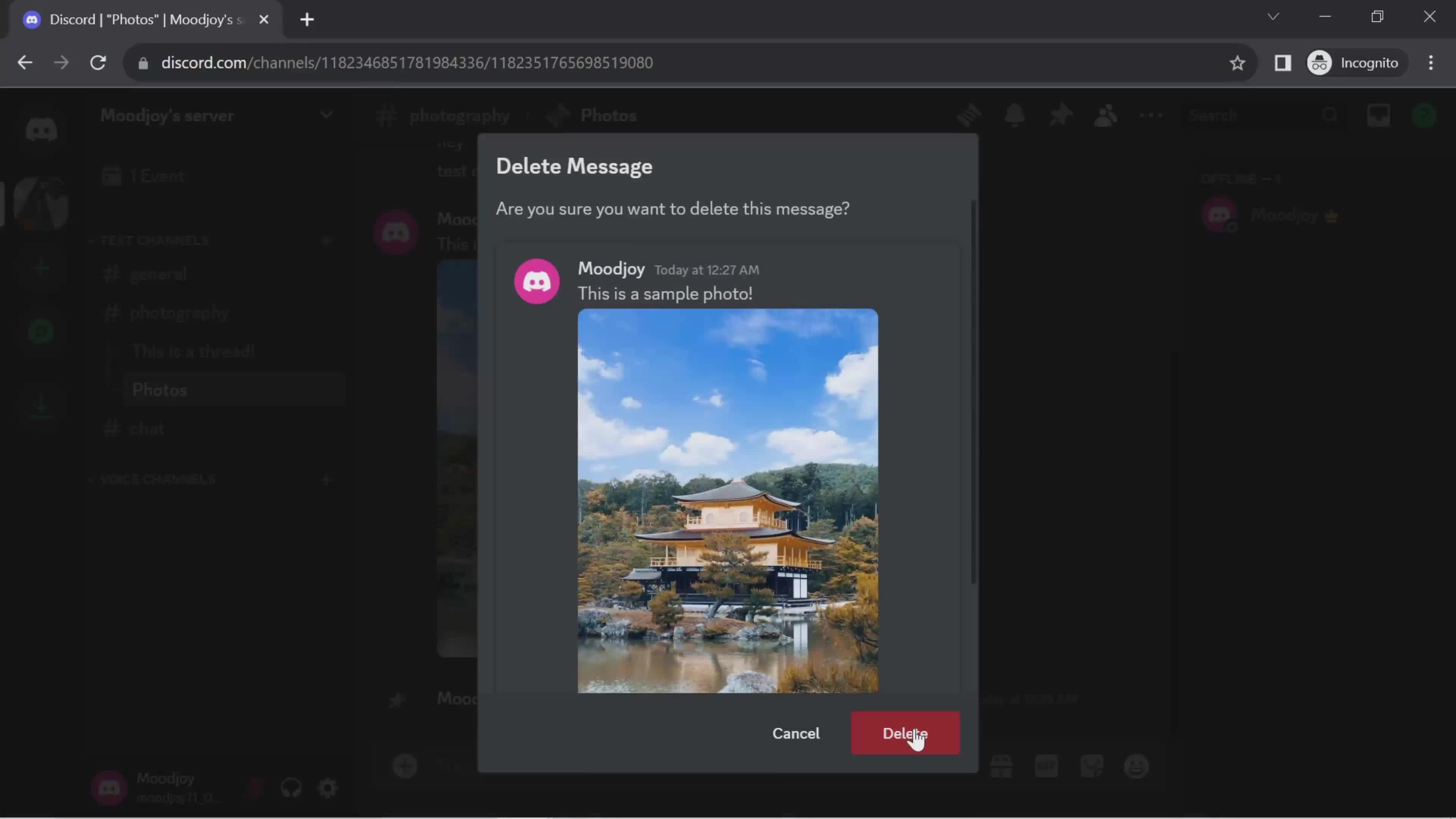Open the Threads icon in the header

coord(970,115)
